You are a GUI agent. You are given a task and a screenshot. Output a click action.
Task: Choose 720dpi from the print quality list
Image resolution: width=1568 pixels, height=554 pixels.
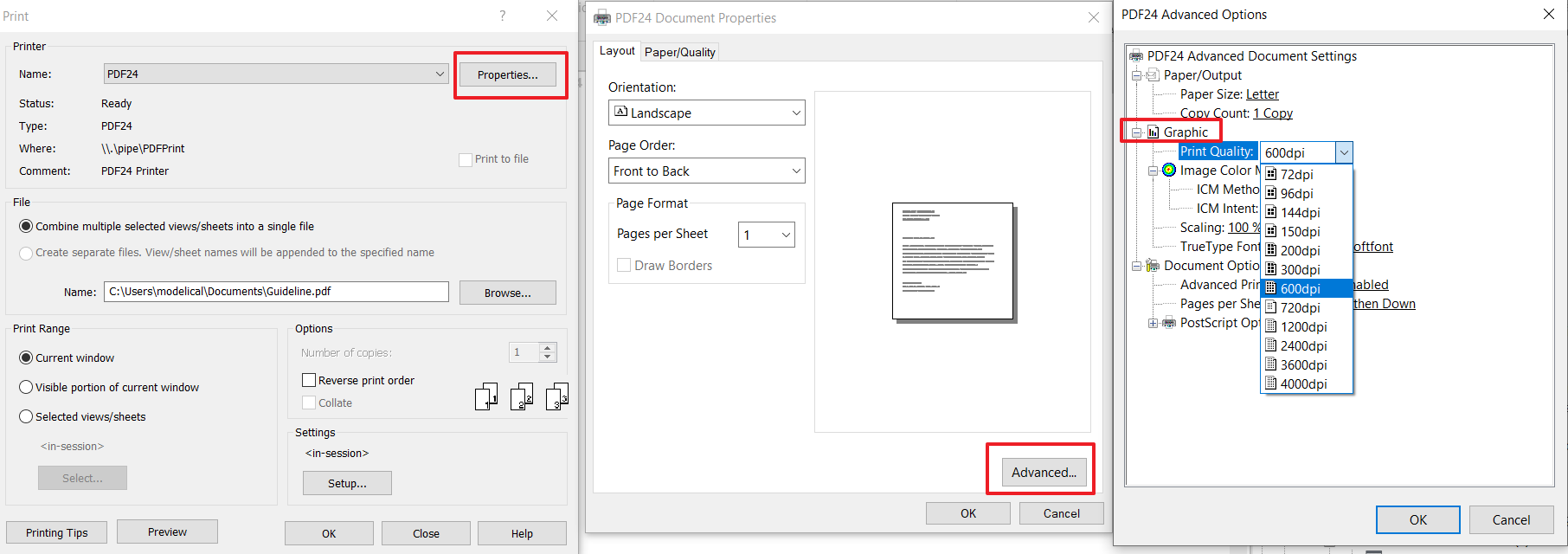tap(1307, 307)
